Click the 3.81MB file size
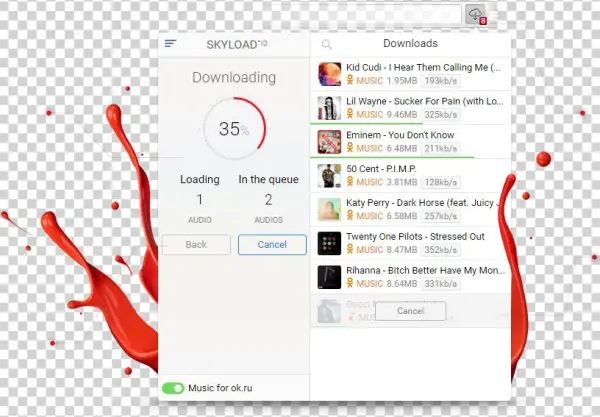Viewport: 600px width, 417px height. tap(402, 182)
